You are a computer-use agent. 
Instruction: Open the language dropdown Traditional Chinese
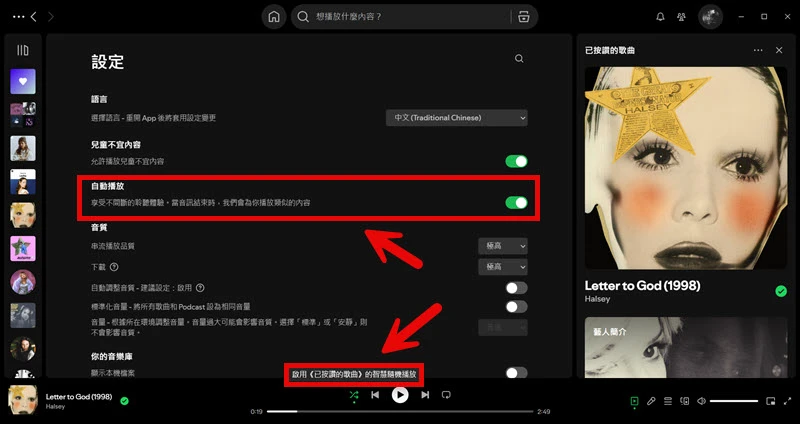[x=457, y=118]
